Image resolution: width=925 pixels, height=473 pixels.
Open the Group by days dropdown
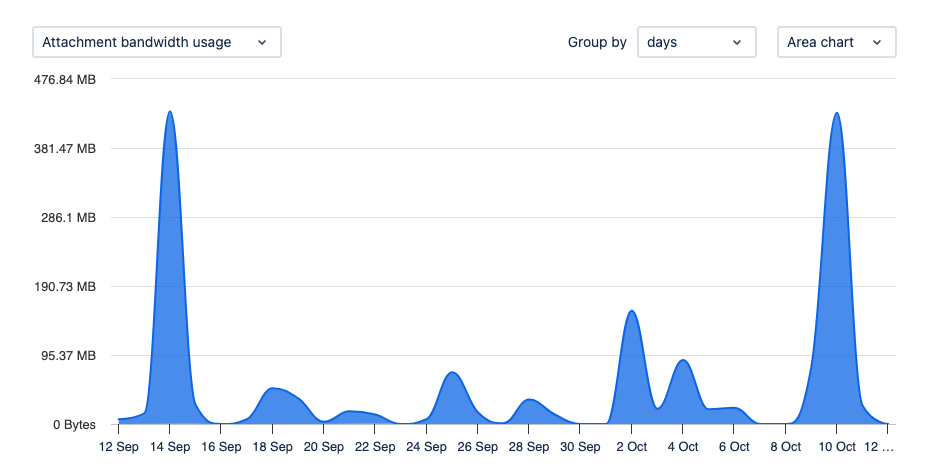point(695,42)
